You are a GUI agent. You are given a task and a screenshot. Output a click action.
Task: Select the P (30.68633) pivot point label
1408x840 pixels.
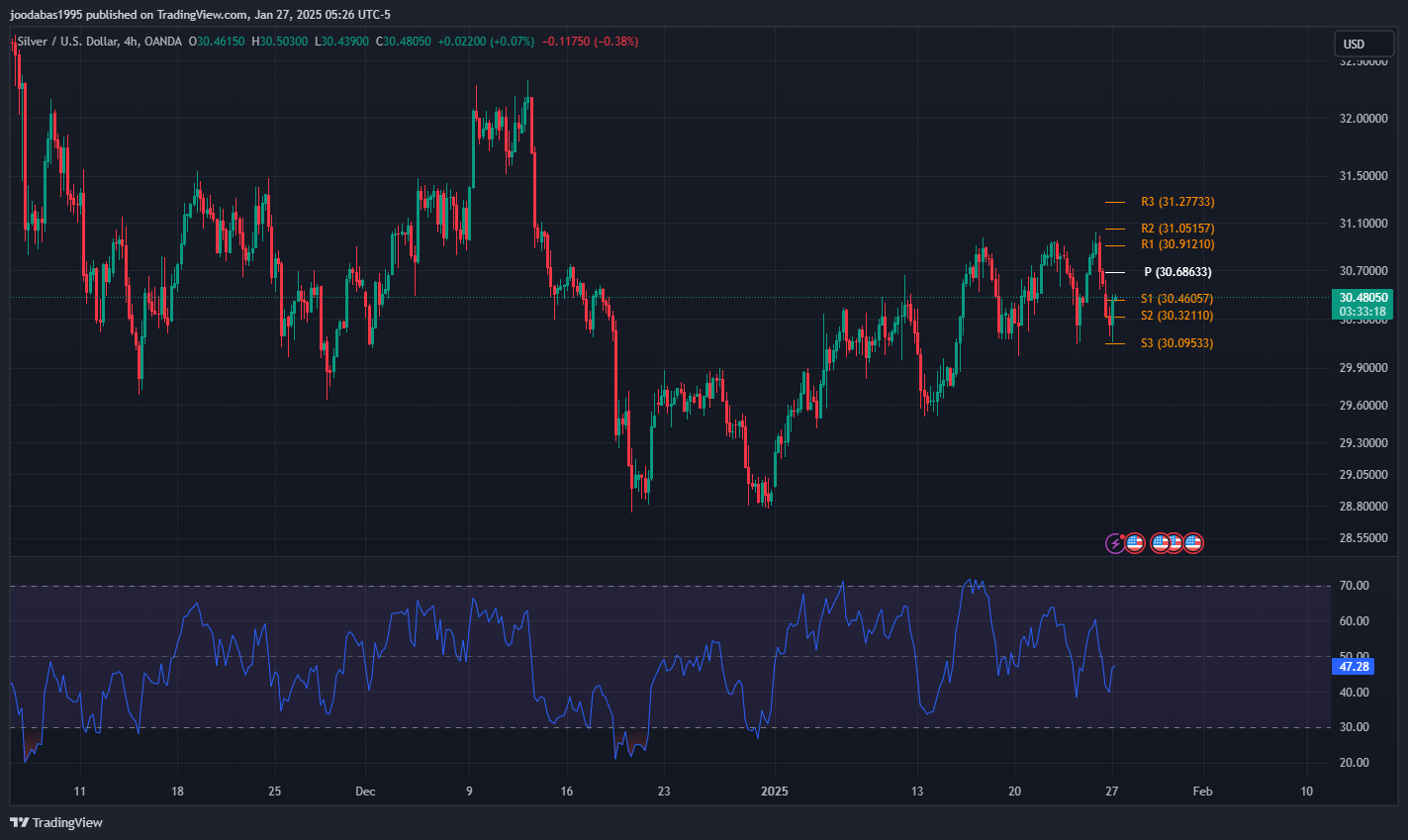(x=1177, y=272)
